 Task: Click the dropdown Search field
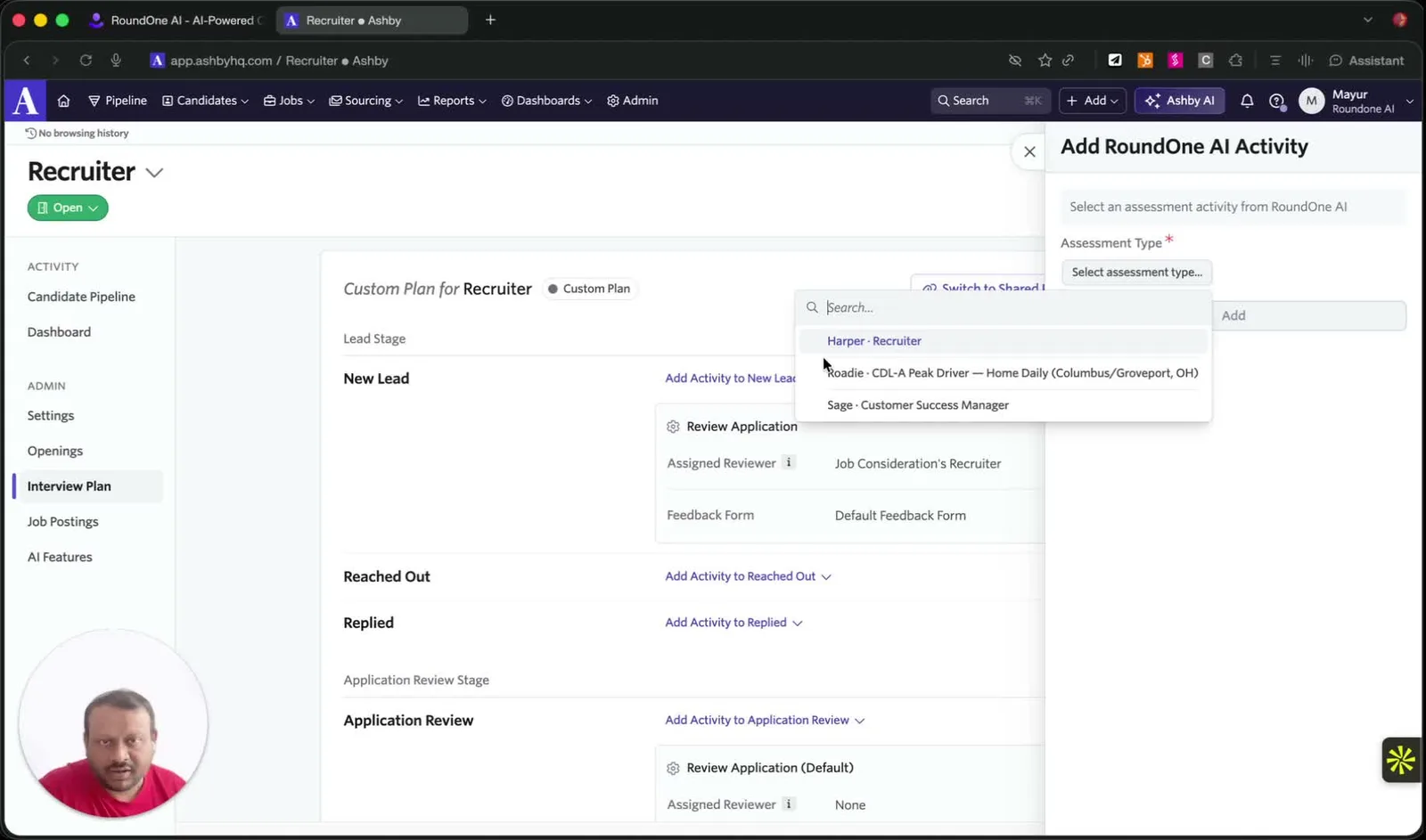(x=1004, y=307)
